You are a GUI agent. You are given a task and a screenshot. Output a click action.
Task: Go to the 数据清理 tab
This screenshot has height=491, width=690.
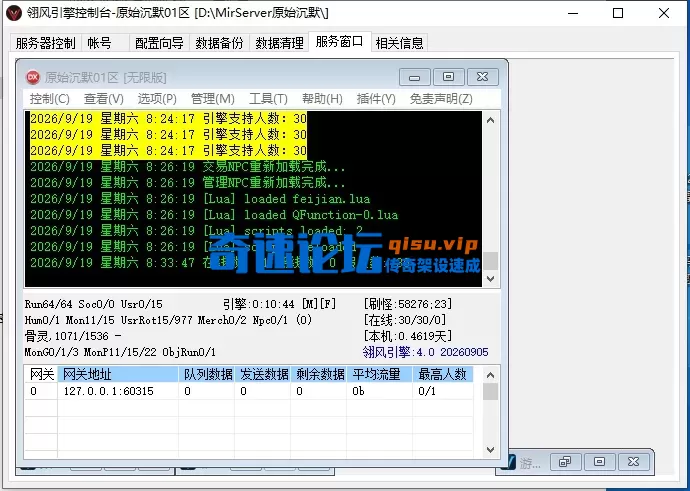(x=279, y=43)
